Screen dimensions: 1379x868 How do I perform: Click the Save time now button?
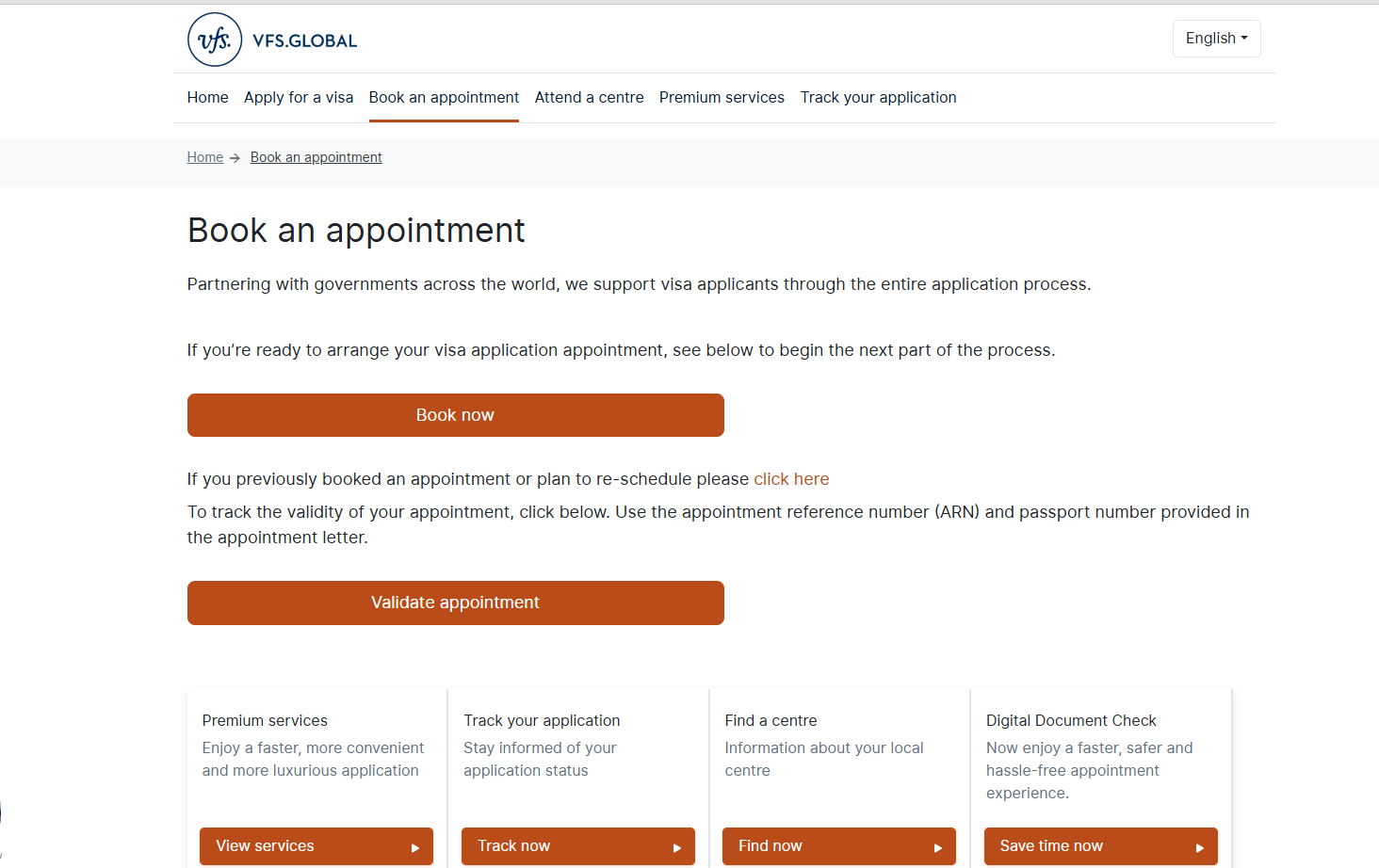coord(1101,846)
